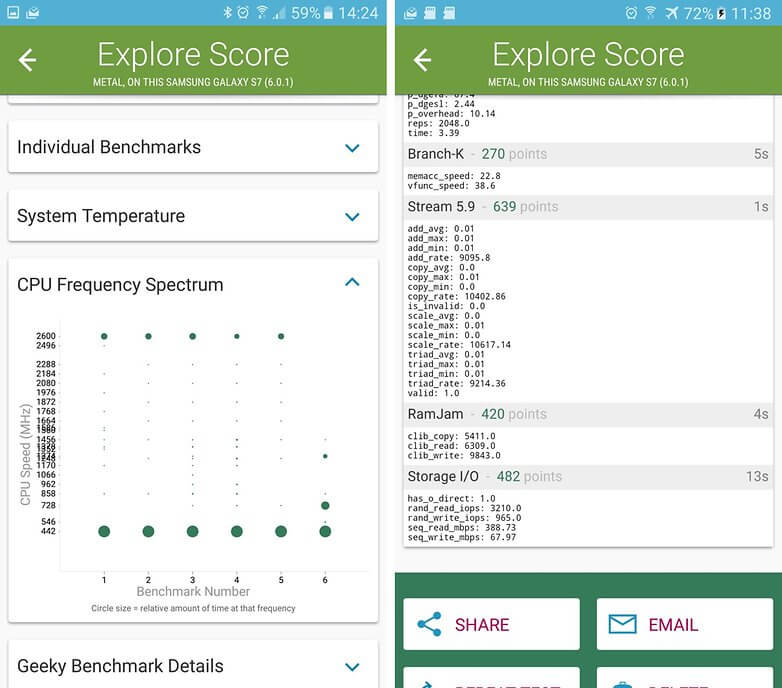Click the envelope icon on EMAIL button
Viewport: 782px width, 688px height.
click(x=622, y=624)
